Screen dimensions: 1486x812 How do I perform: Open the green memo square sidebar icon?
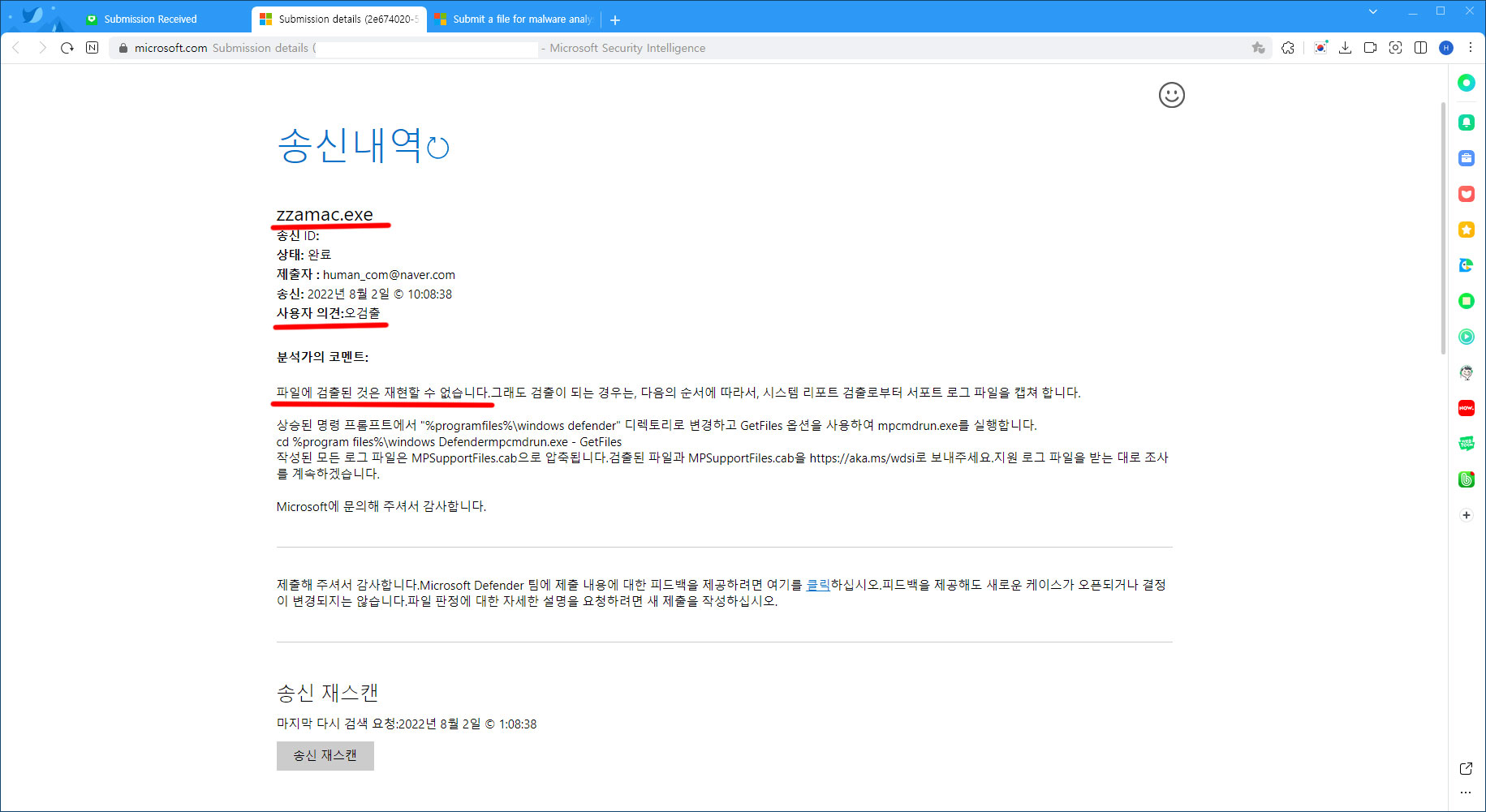pyautogui.click(x=1466, y=301)
